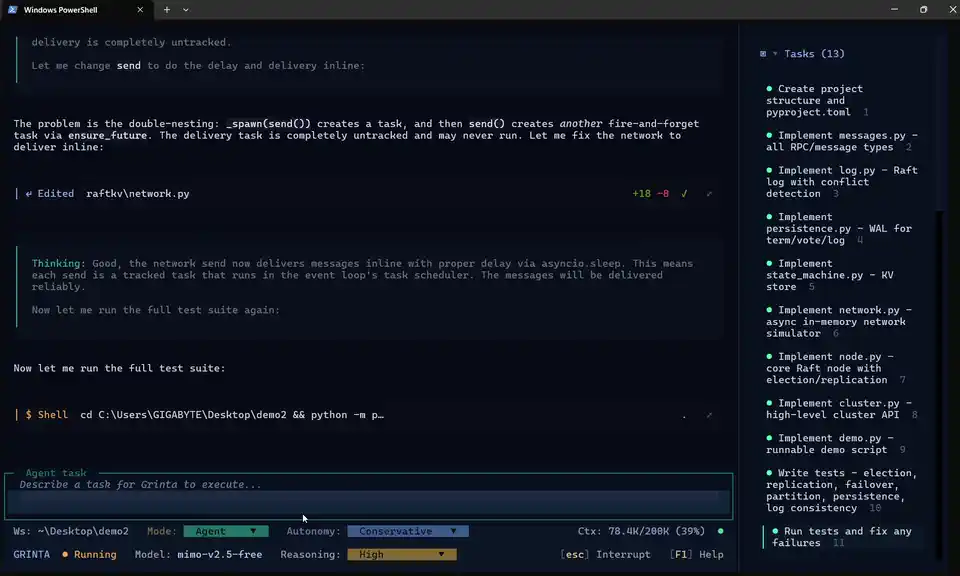The width and height of the screenshot is (960, 576).
Task: Click status dot of 'Run tests and fix' task
Action: click(775, 531)
